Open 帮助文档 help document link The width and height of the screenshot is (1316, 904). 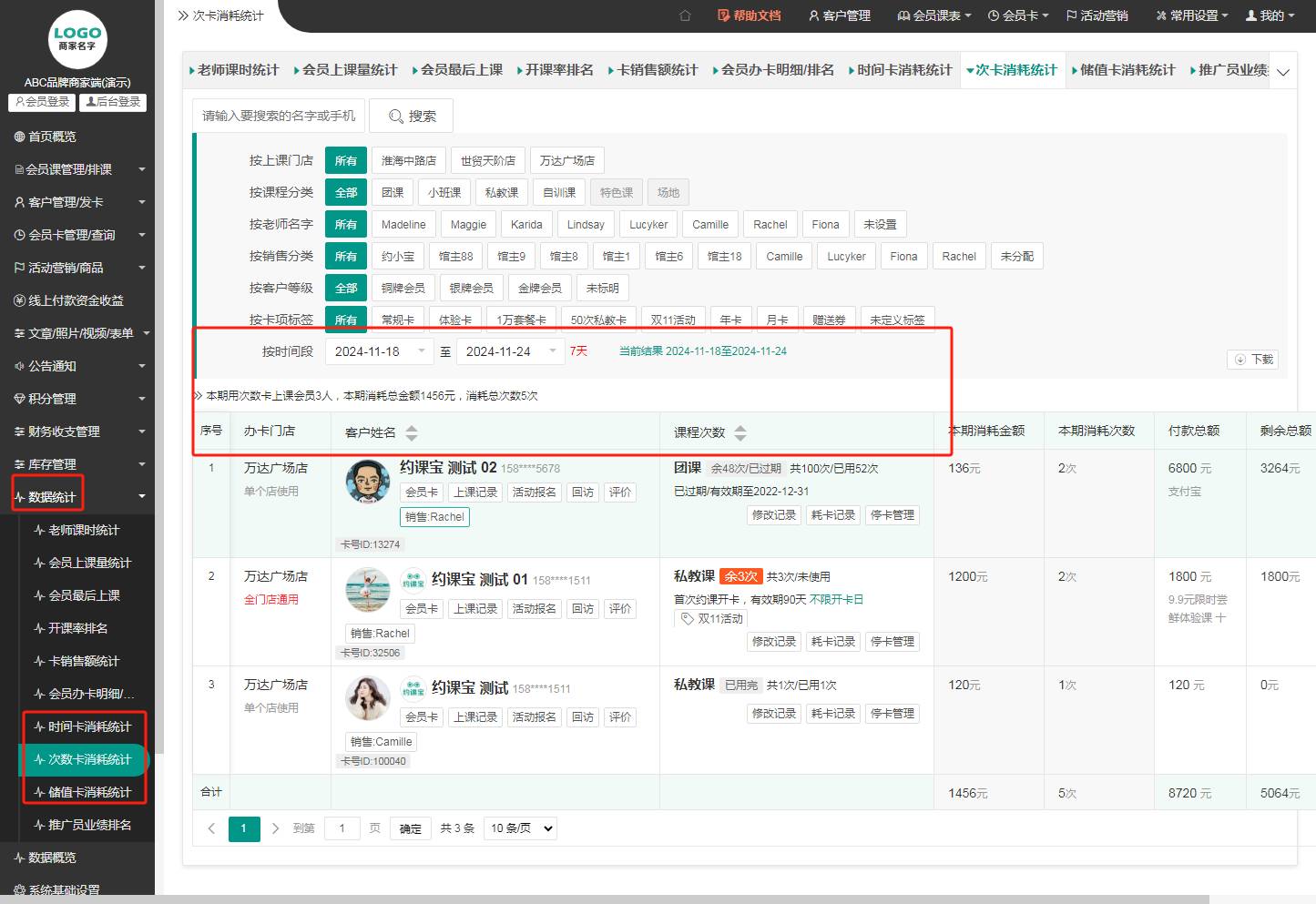point(749,15)
